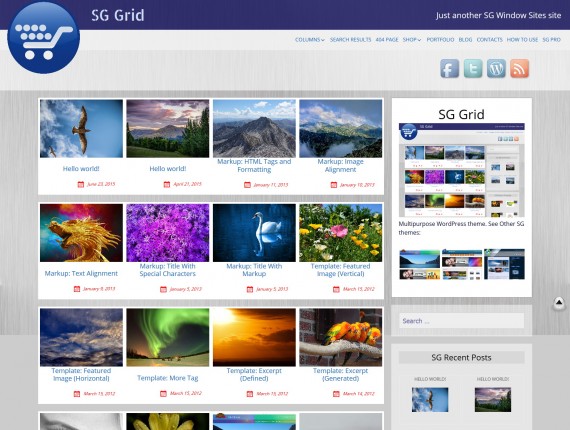Viewport: 570px width, 430px height.
Task: Click calendar icon under Template: More Tag
Action: (x=163, y=394)
